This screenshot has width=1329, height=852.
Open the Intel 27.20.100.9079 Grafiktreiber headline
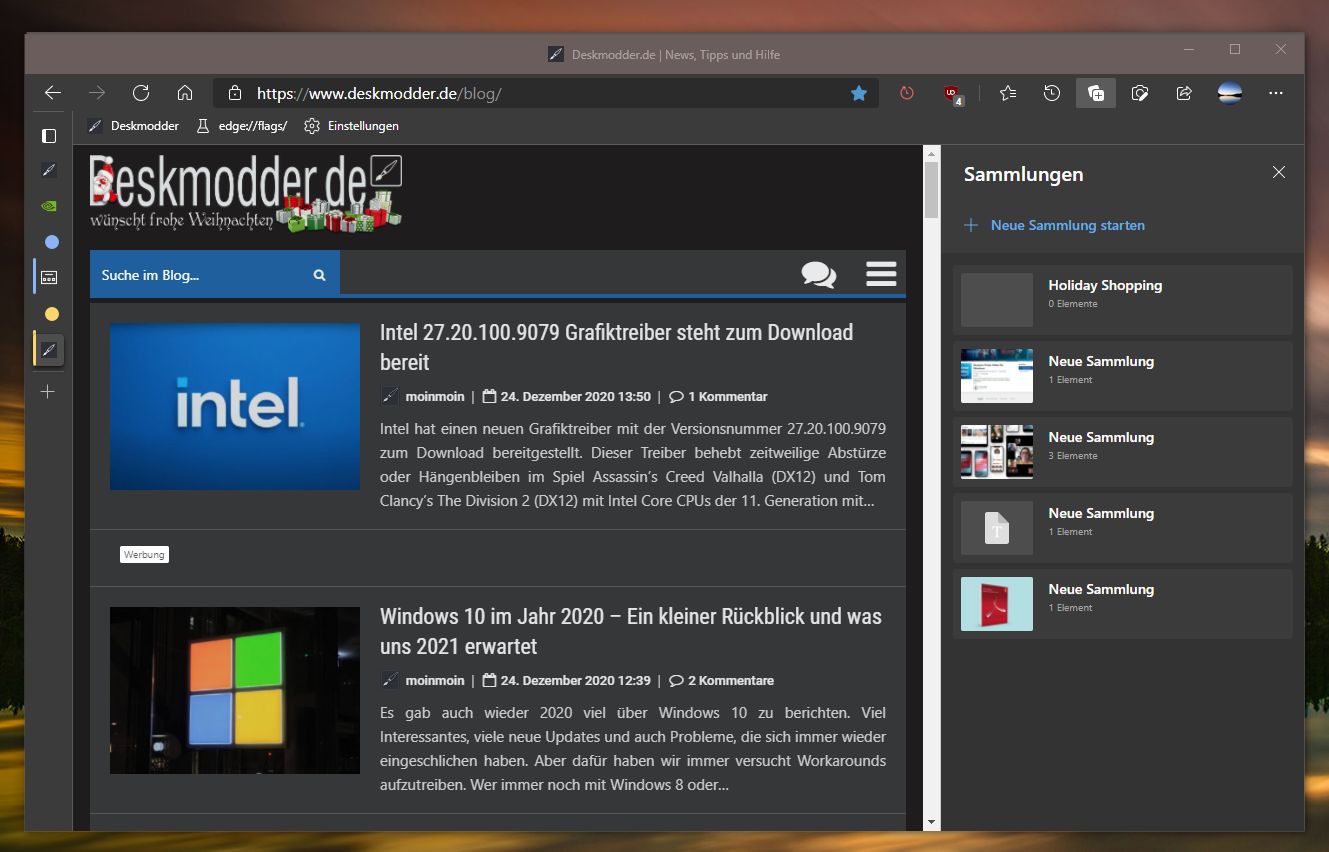[x=616, y=347]
